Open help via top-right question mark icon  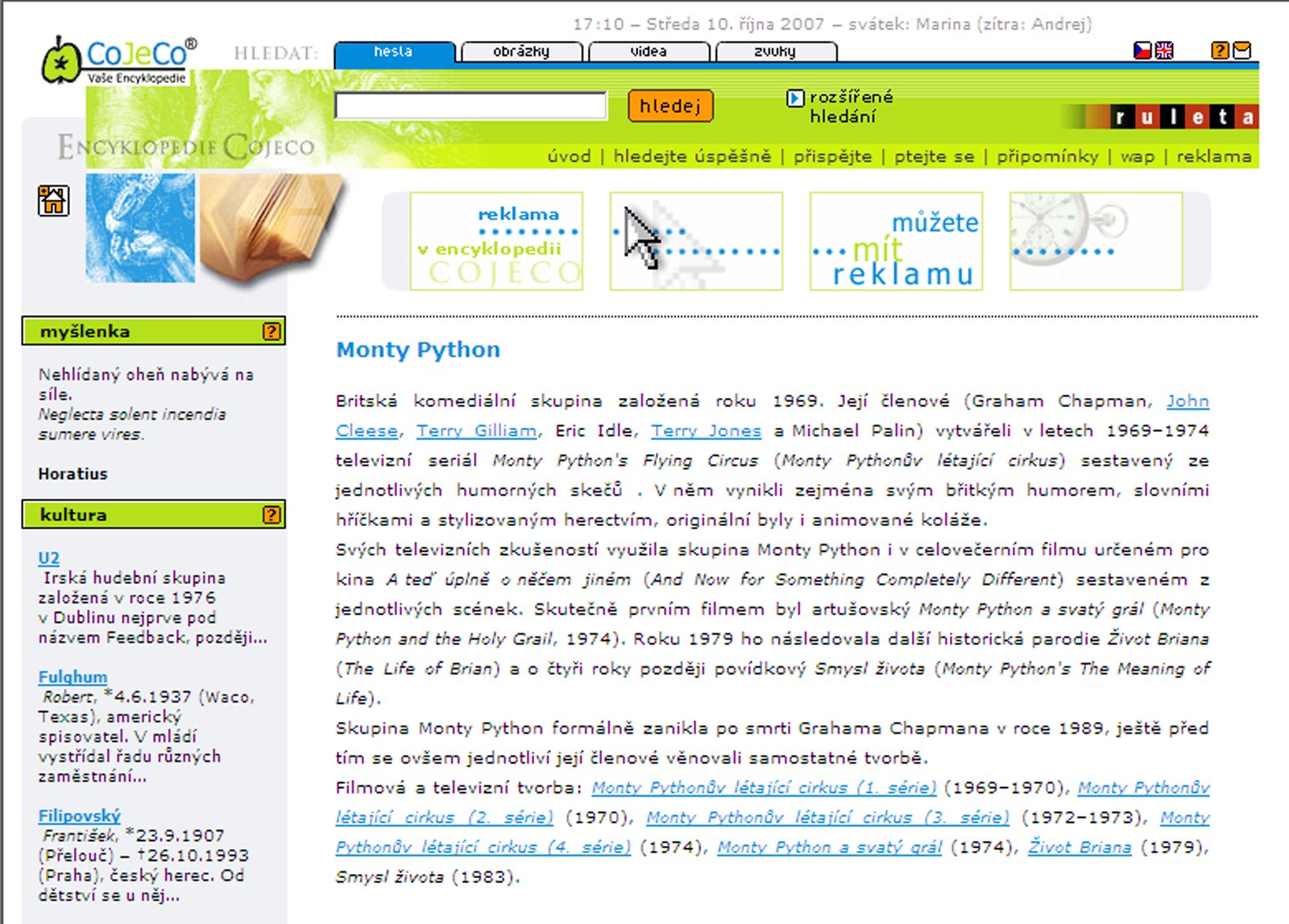click(x=1220, y=51)
